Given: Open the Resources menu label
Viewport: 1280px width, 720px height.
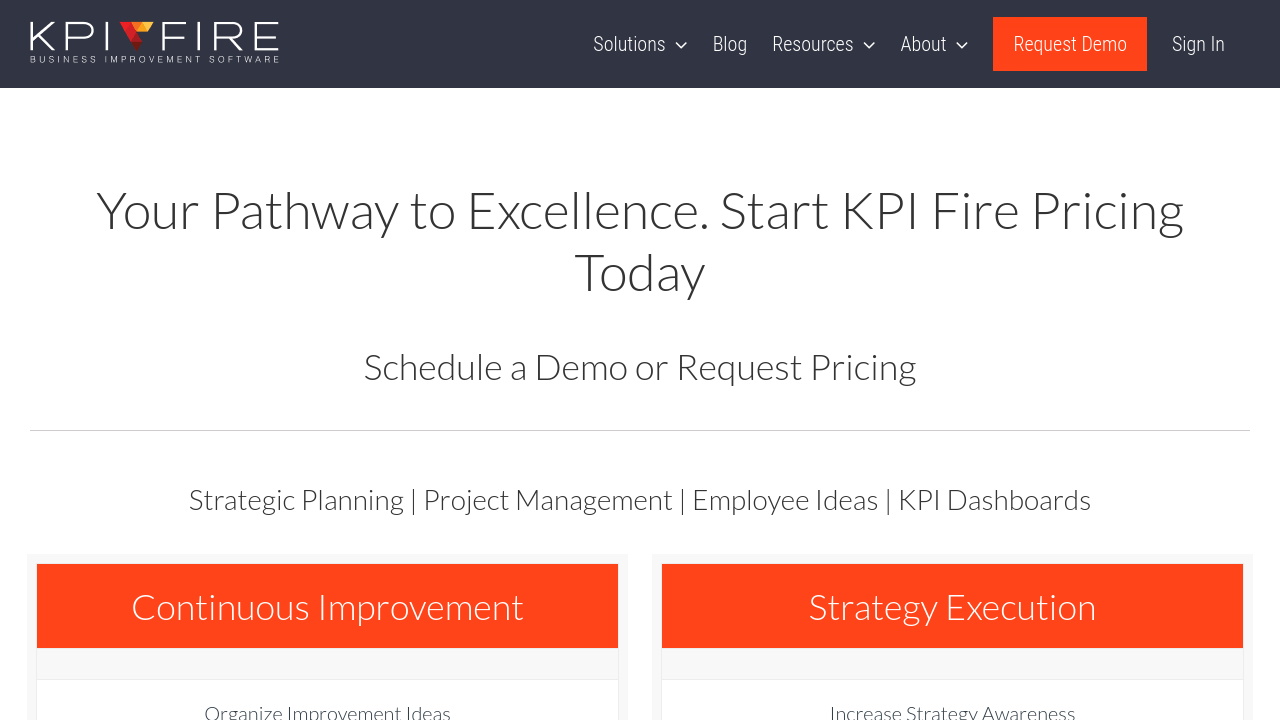Looking at the screenshot, I should coord(812,45).
